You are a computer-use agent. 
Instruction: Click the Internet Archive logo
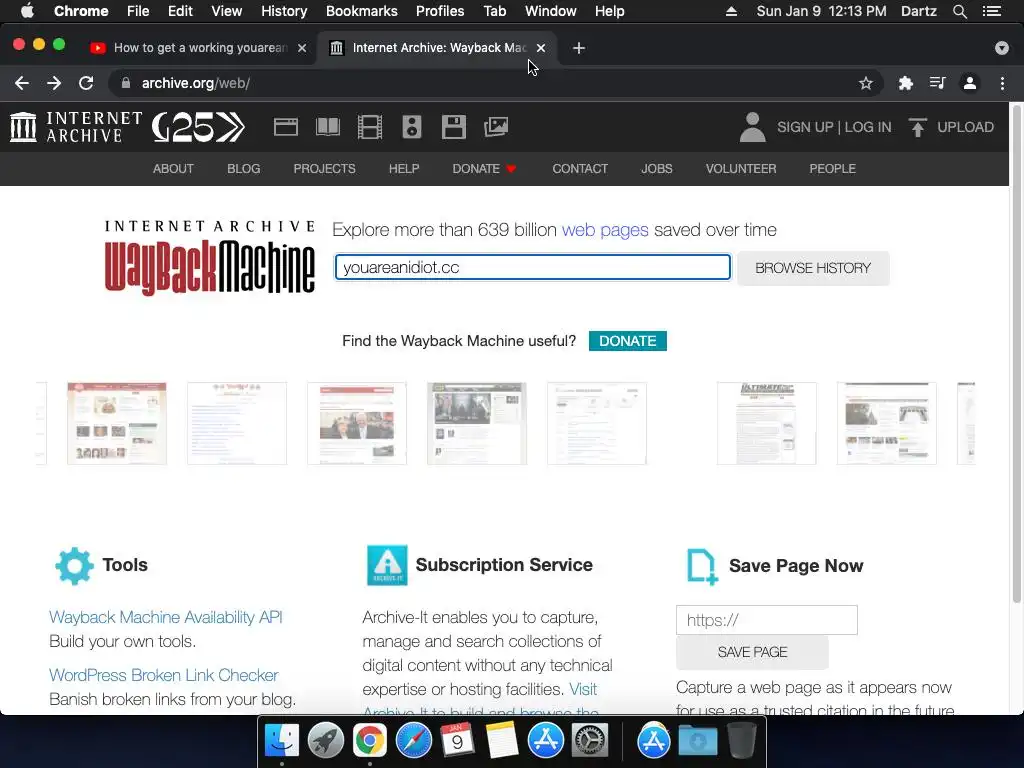tap(76, 127)
